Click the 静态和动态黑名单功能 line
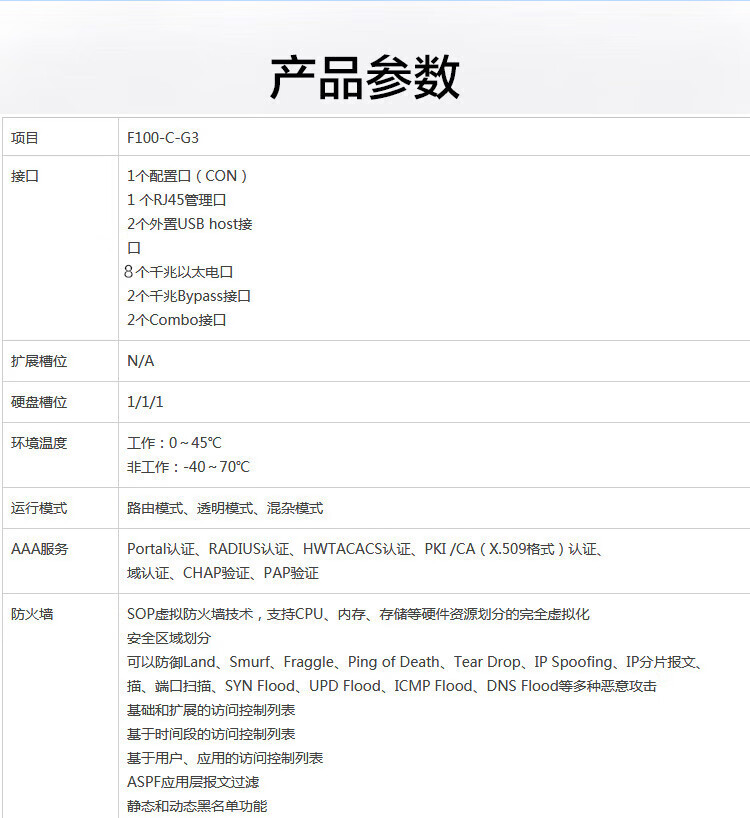Viewport: 750px width, 818px height. pos(197,806)
